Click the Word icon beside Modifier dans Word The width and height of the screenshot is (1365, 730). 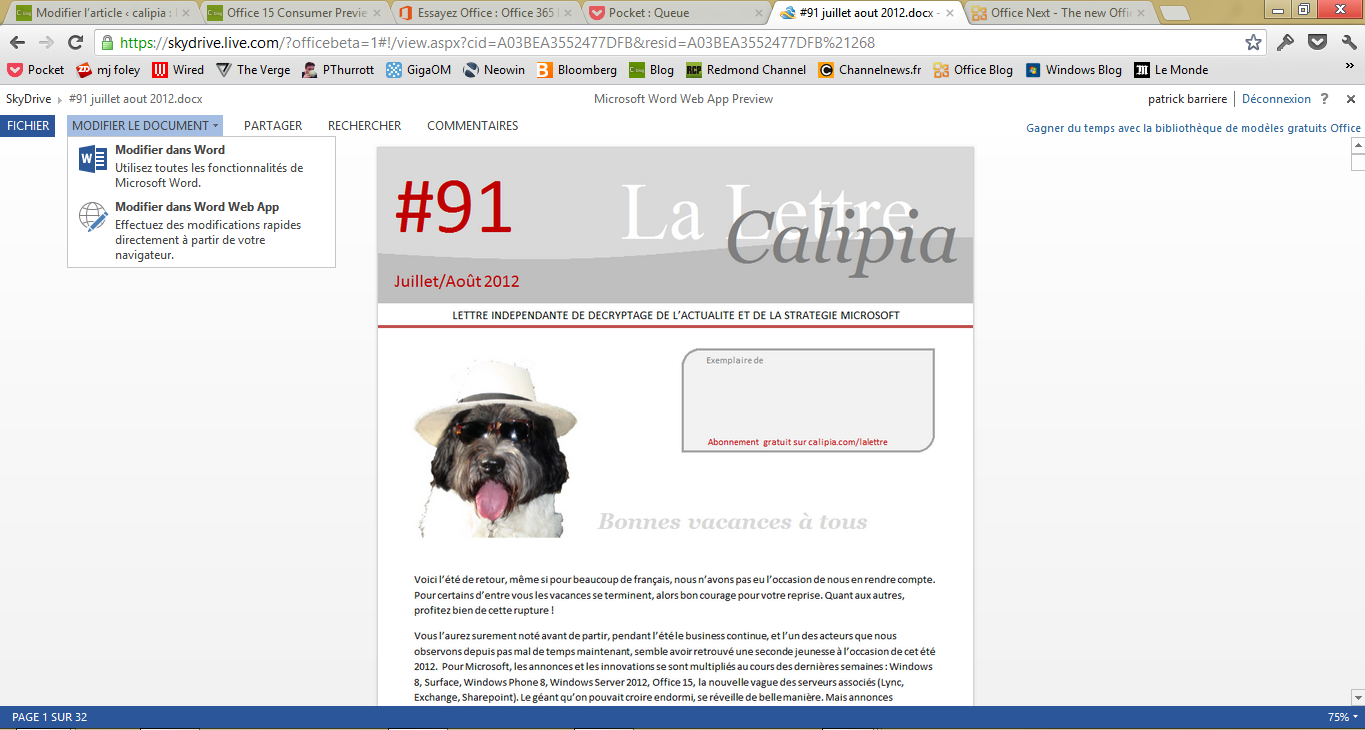93,160
